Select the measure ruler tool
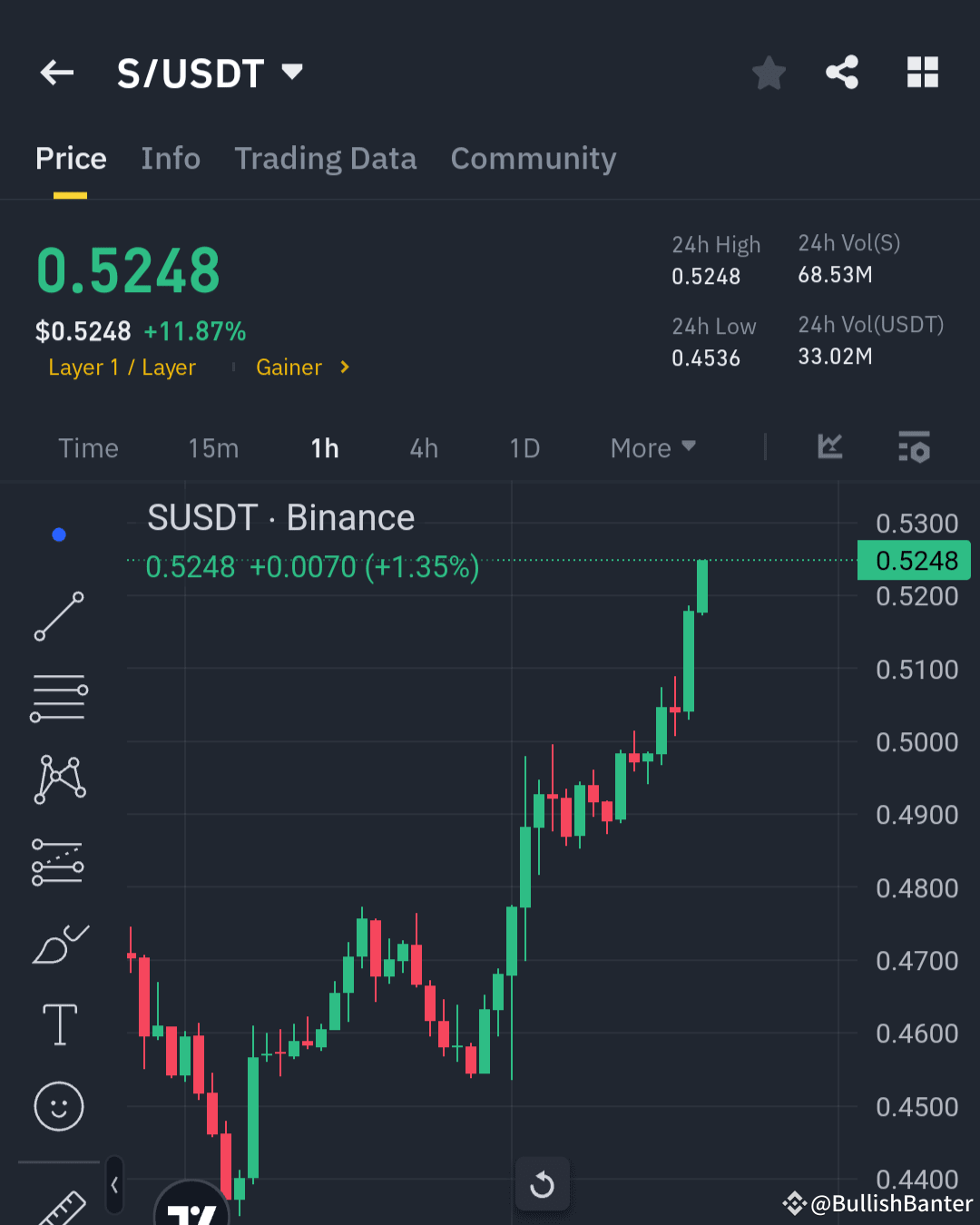This screenshot has width=980, height=1225. click(x=59, y=1207)
